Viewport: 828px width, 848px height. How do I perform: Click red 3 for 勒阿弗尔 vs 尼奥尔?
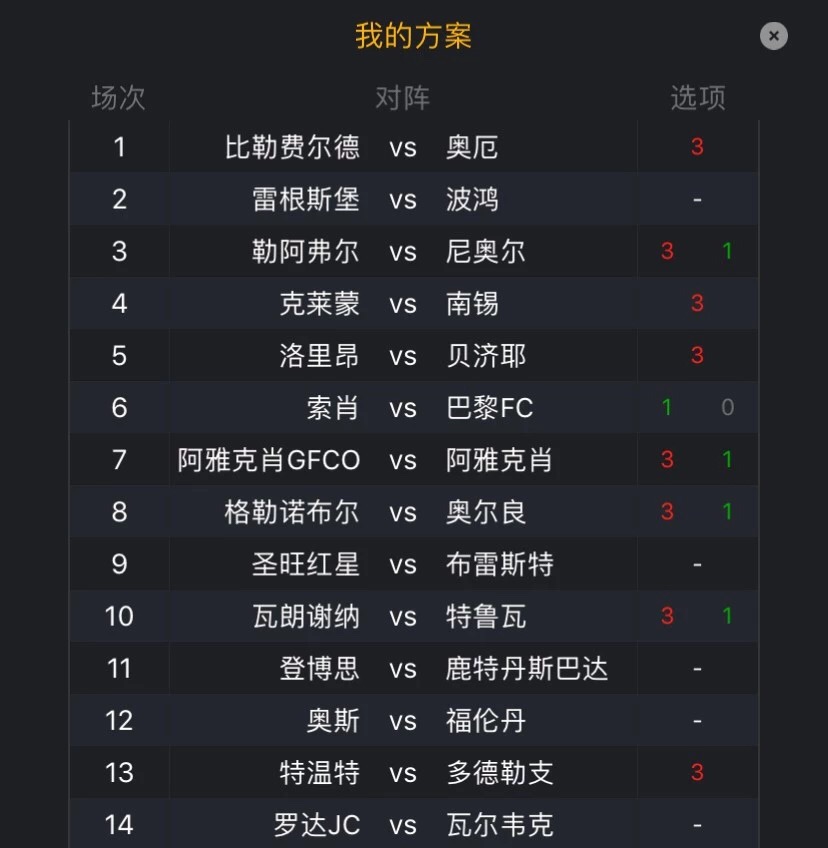pyautogui.click(x=667, y=251)
